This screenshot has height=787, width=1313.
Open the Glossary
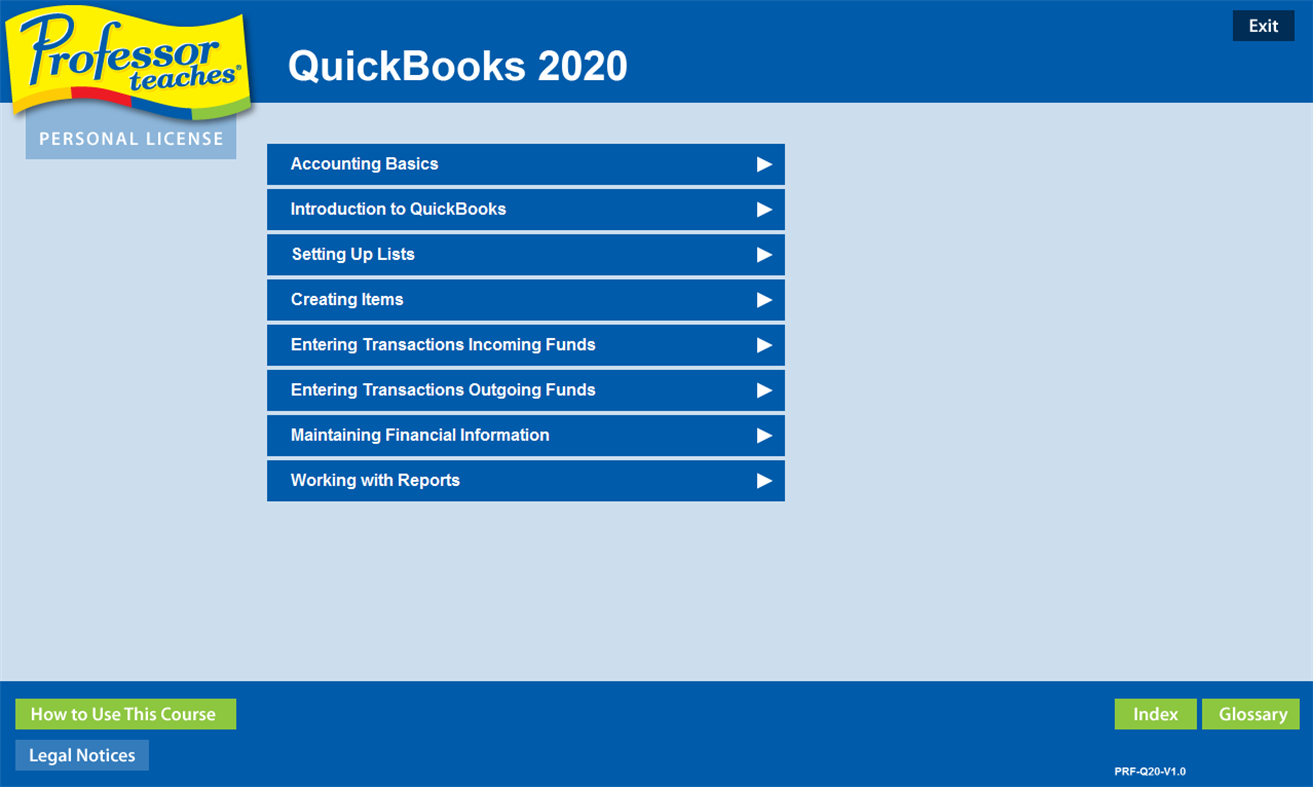point(1250,713)
